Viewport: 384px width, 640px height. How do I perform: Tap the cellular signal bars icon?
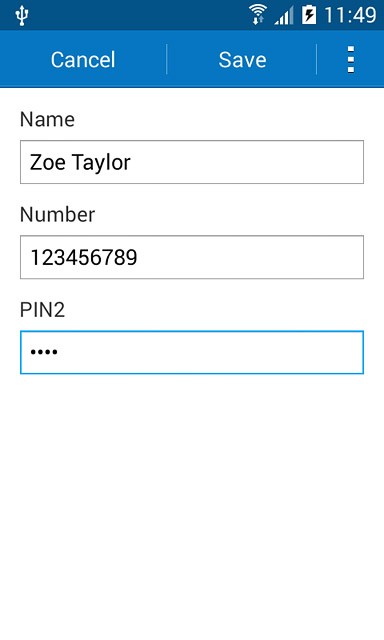(284, 16)
